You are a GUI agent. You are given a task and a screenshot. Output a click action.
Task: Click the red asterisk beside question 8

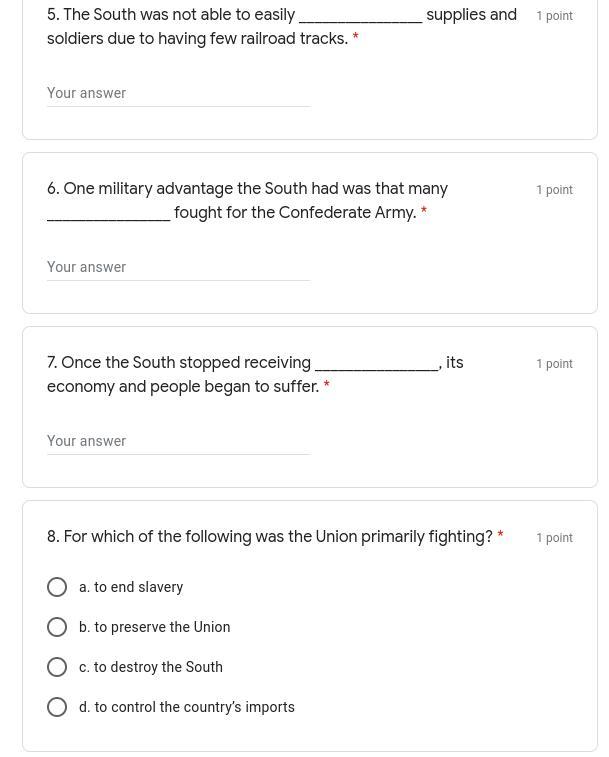tap(500, 537)
